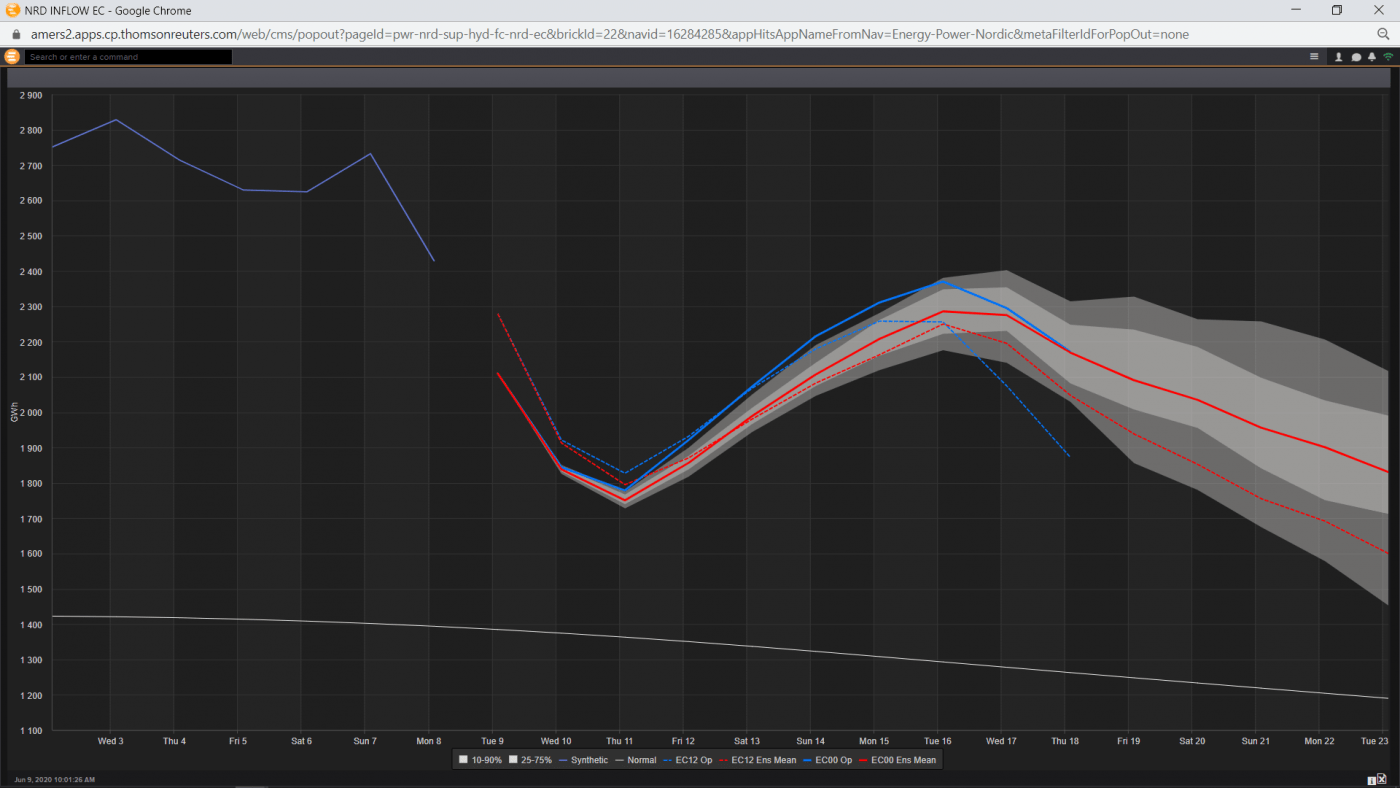This screenshot has height=788, width=1400.
Task: Click the 'Sun 21' x-axis date label
Action: pyautogui.click(x=1256, y=741)
